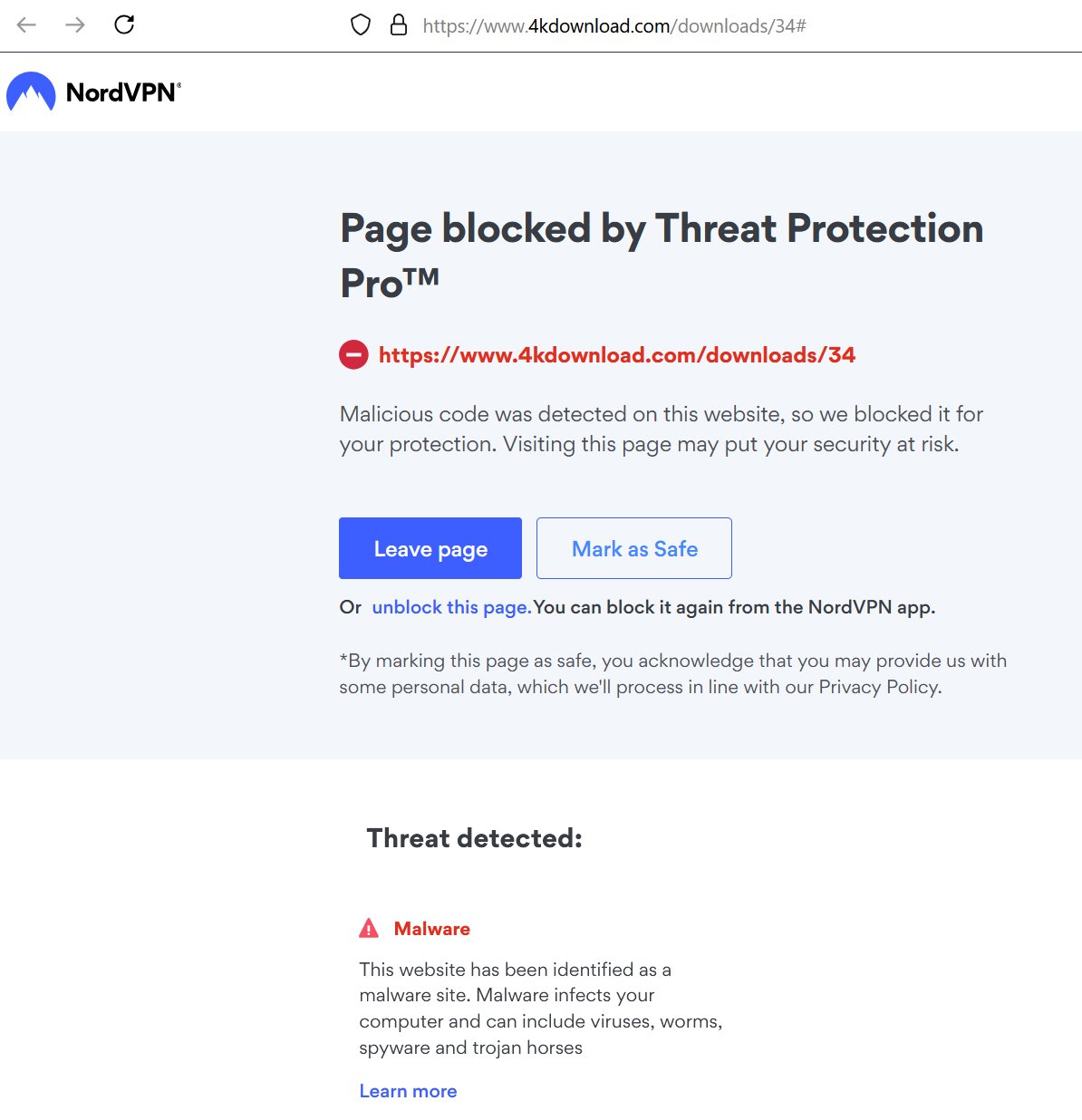Click the NordVPN wordmark text
Image resolution: width=1082 pixels, height=1120 pixels.
coord(122,92)
